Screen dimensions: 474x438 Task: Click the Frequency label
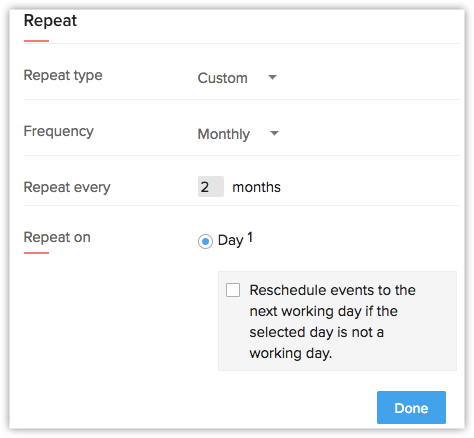(x=59, y=131)
